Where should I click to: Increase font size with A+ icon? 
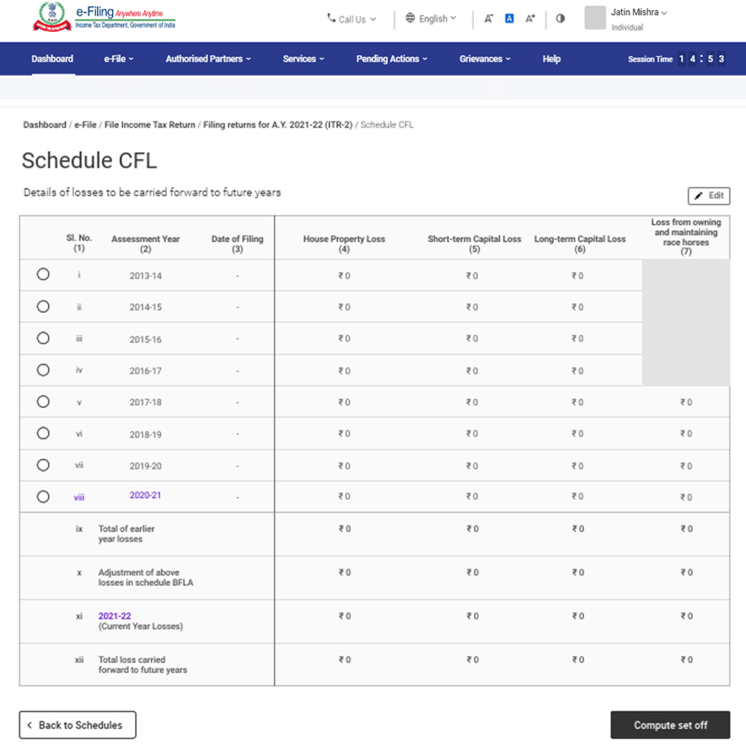click(530, 18)
